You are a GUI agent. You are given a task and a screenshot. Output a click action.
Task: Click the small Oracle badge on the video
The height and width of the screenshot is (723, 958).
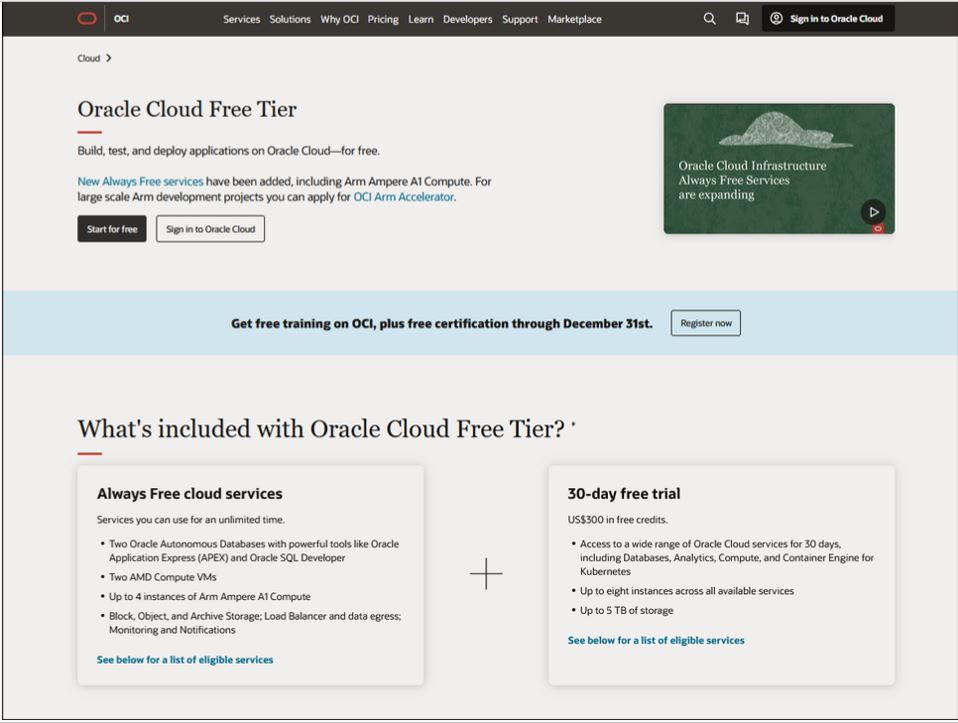pyautogui.click(x=876, y=228)
